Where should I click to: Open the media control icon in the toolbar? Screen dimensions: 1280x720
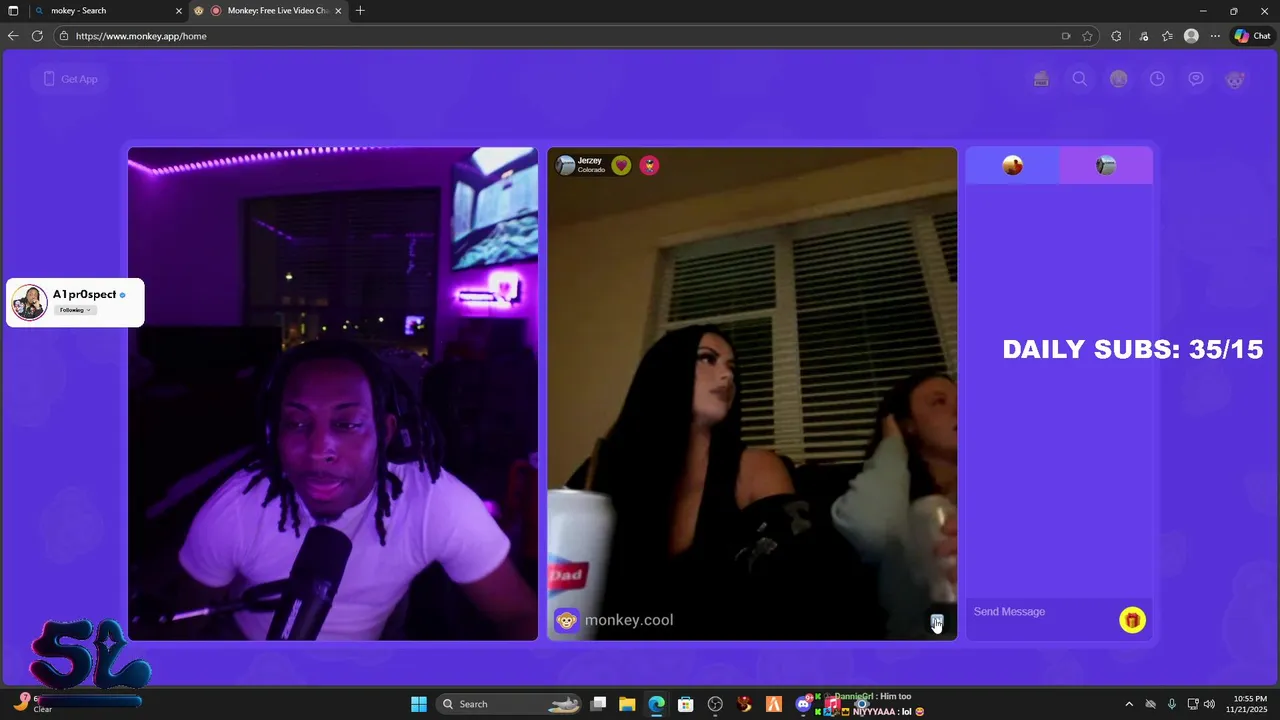(x=1144, y=36)
